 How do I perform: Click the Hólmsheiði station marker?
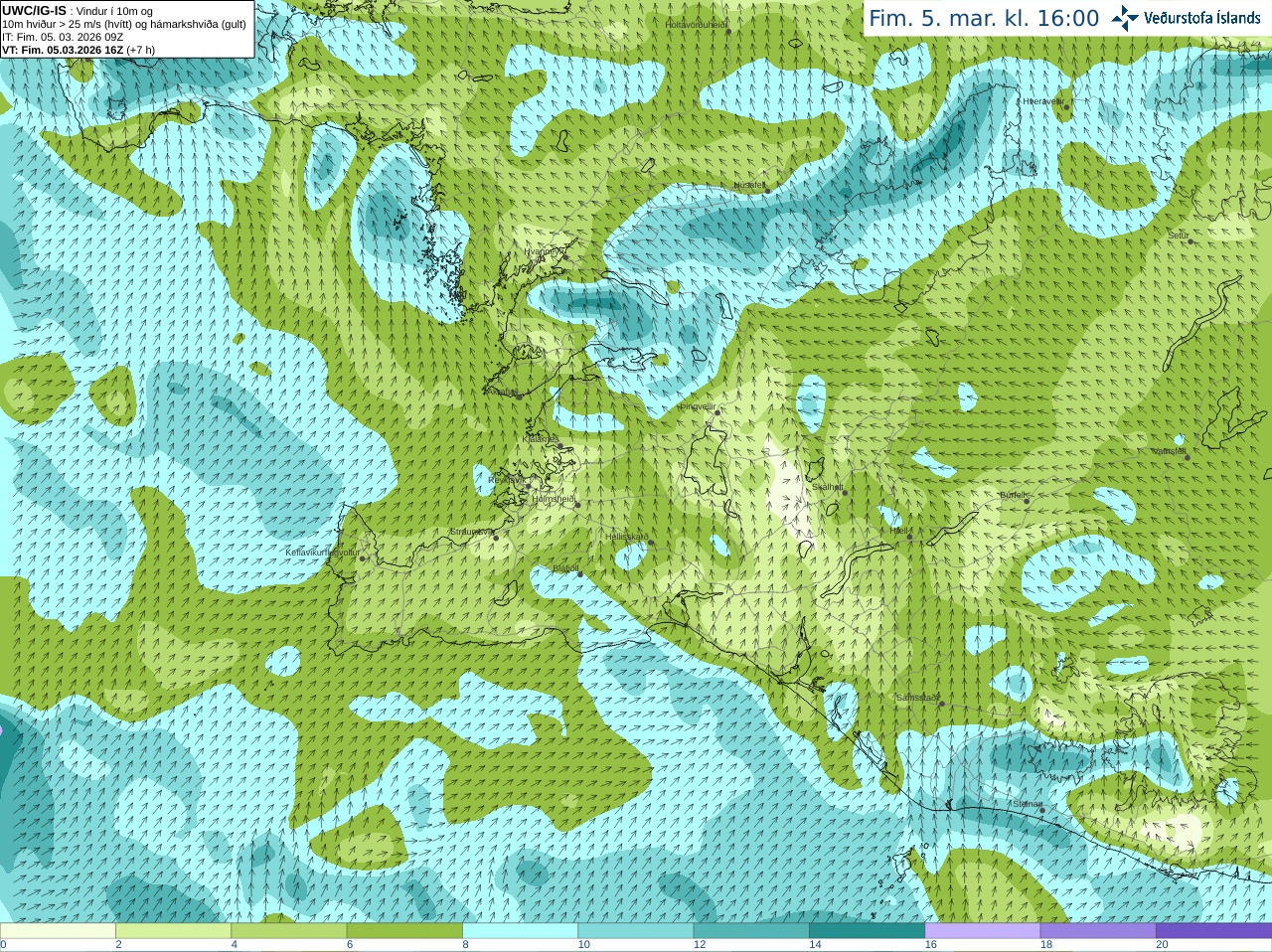pyautogui.click(x=577, y=505)
